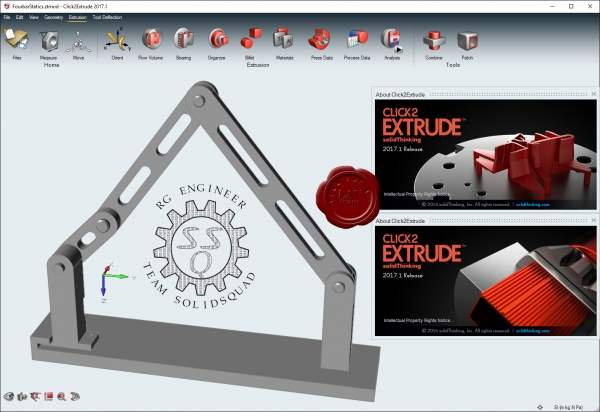
Task: Open the View menu
Action: tap(34, 17)
